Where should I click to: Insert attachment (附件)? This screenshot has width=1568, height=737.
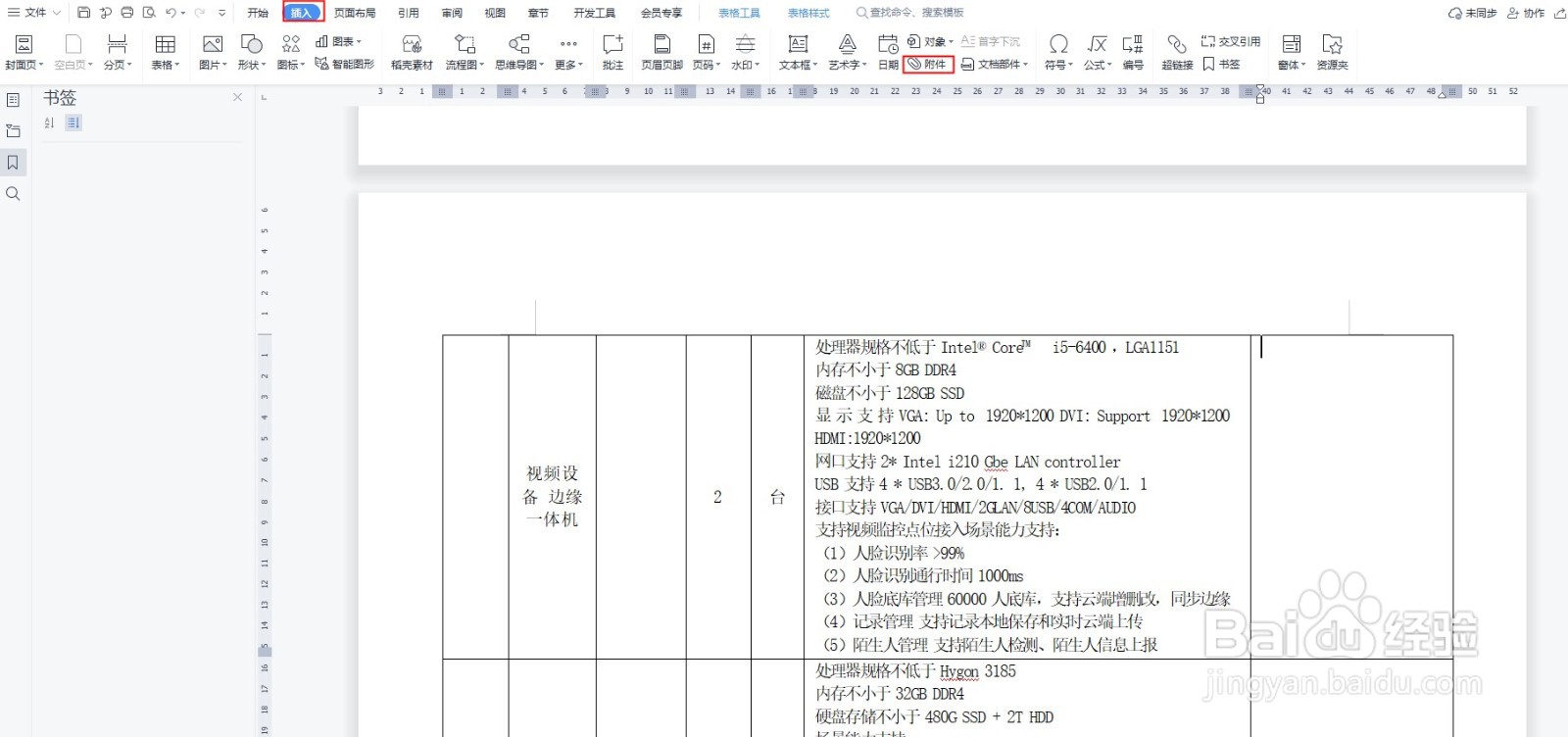tap(927, 64)
